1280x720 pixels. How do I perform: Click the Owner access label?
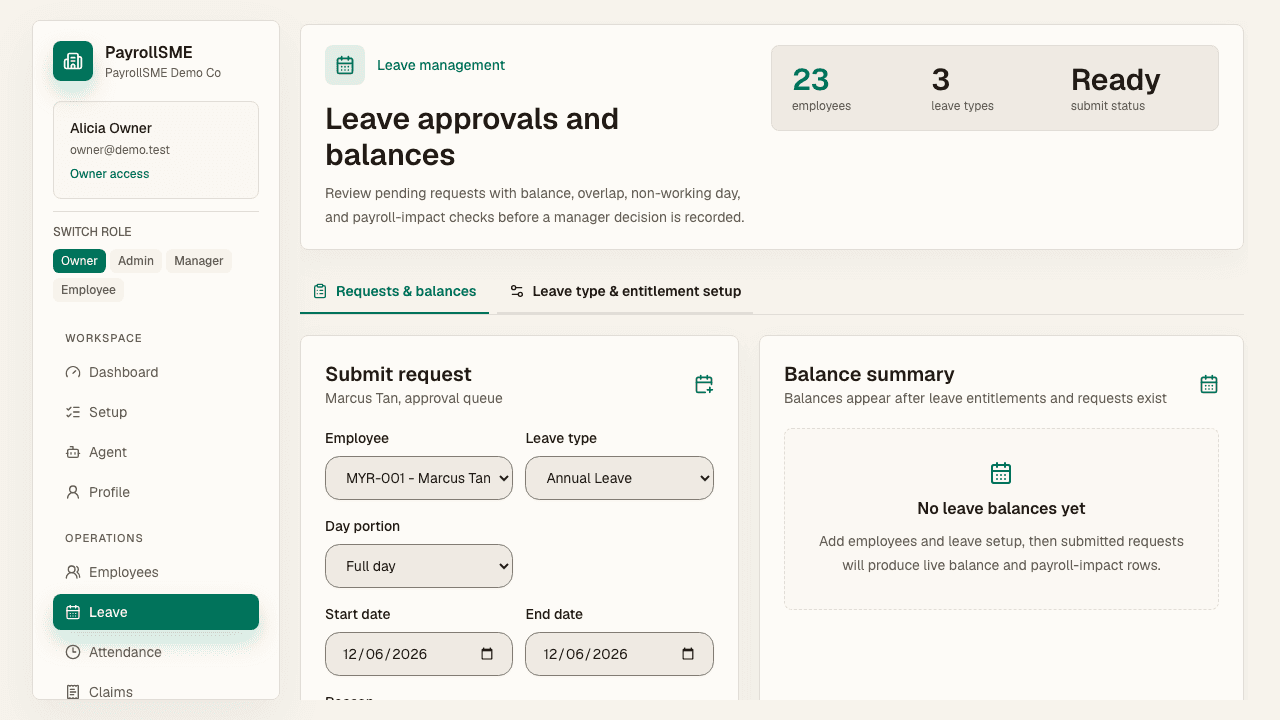(x=109, y=174)
